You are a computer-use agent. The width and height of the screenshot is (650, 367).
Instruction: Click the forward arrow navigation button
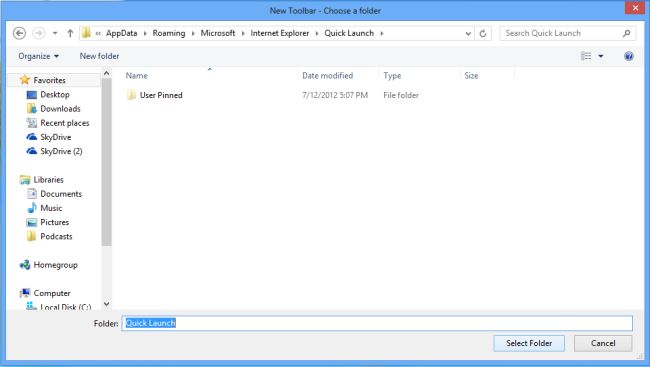[39, 33]
